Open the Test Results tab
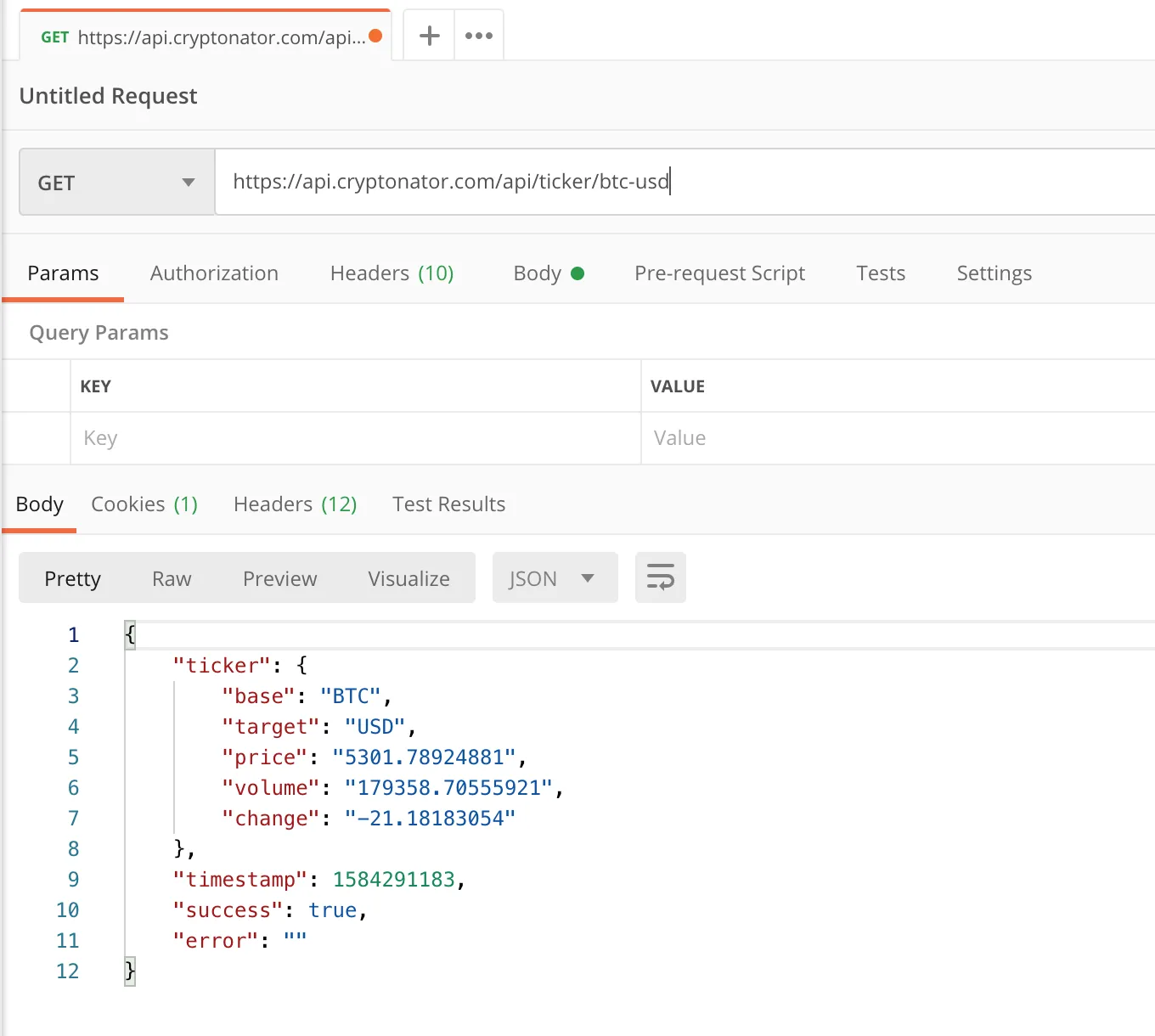Image resolution: width=1155 pixels, height=1036 pixels. (448, 504)
